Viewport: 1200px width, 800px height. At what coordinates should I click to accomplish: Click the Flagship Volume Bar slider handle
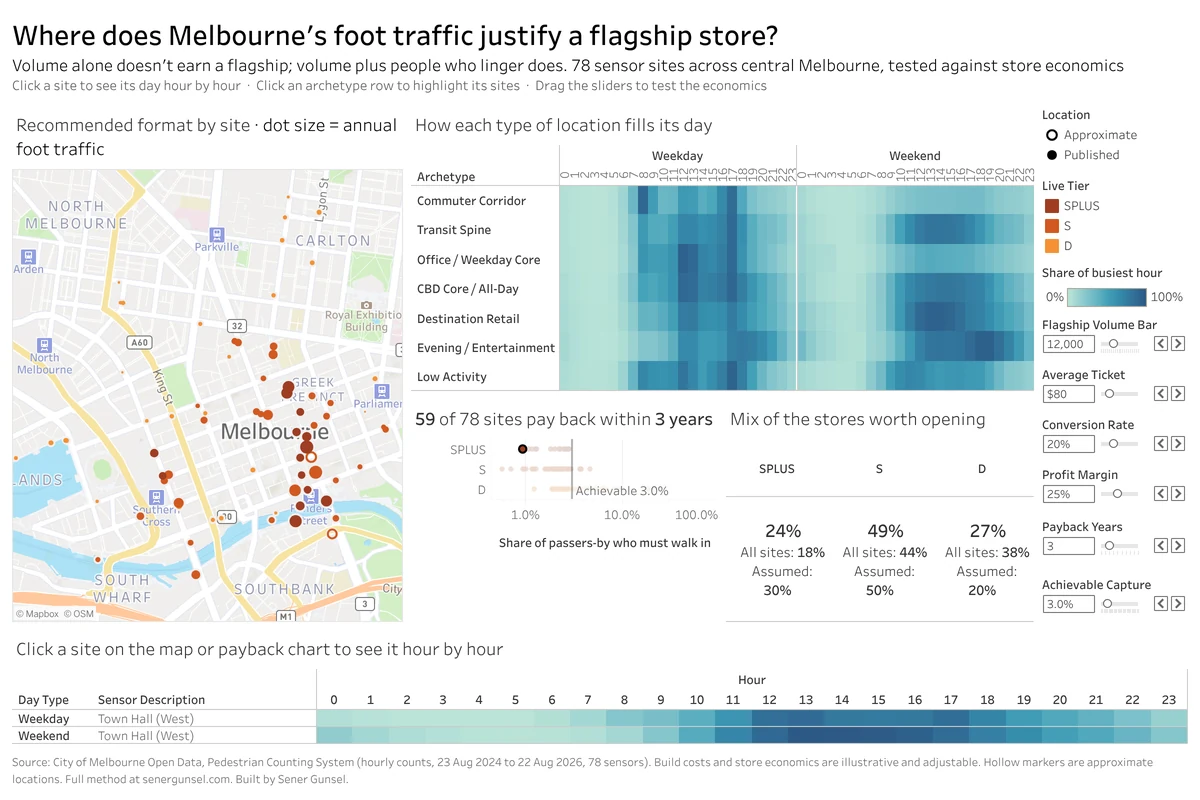point(1113,344)
